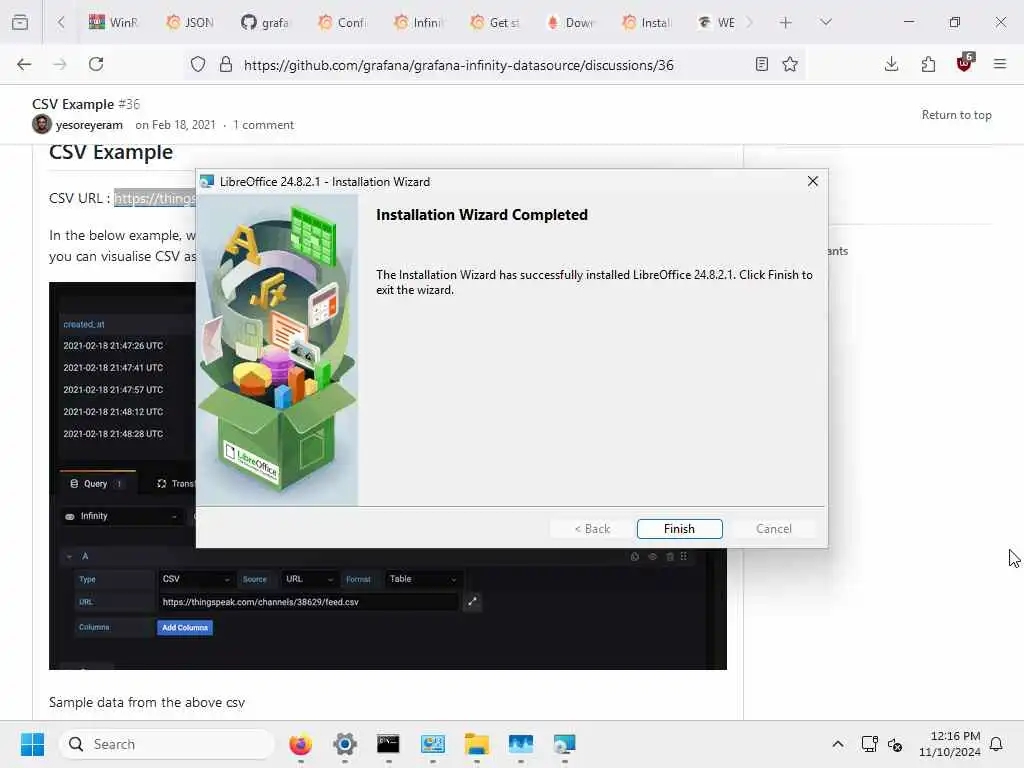
Task: Click the expand URL editor icon in the screenshot
Action: 472,601
